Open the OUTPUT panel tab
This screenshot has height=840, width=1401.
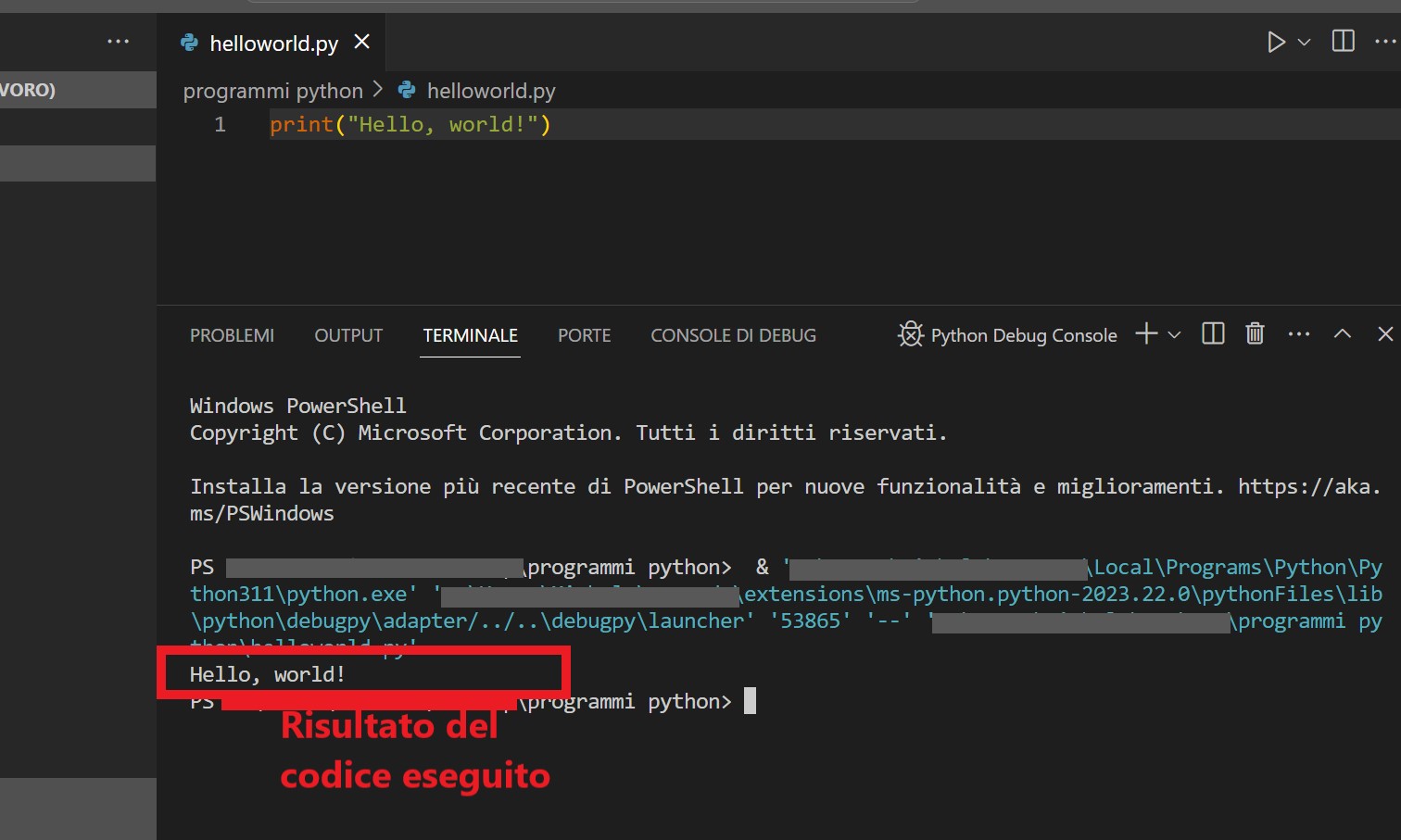coord(348,335)
